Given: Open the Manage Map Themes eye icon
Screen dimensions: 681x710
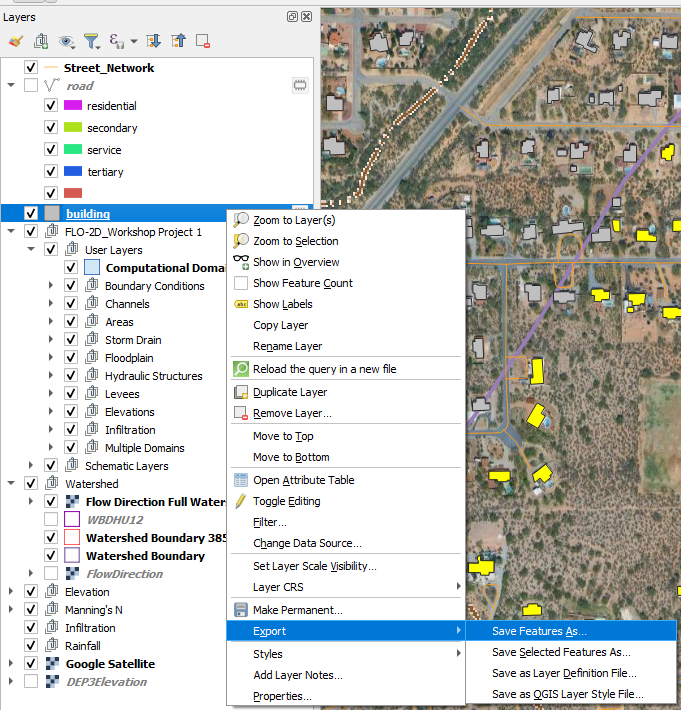Looking at the screenshot, I should click(67, 41).
